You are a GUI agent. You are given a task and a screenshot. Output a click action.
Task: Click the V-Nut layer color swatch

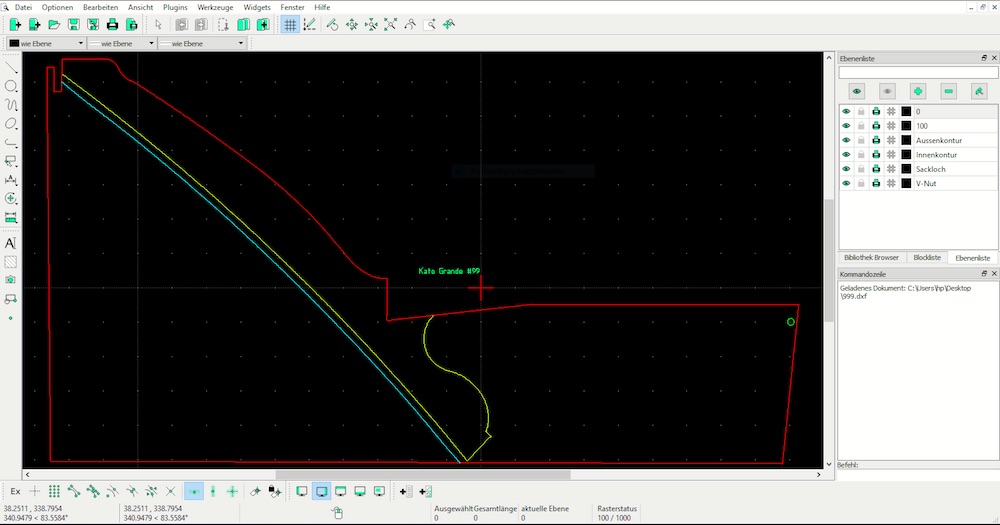[906, 184]
